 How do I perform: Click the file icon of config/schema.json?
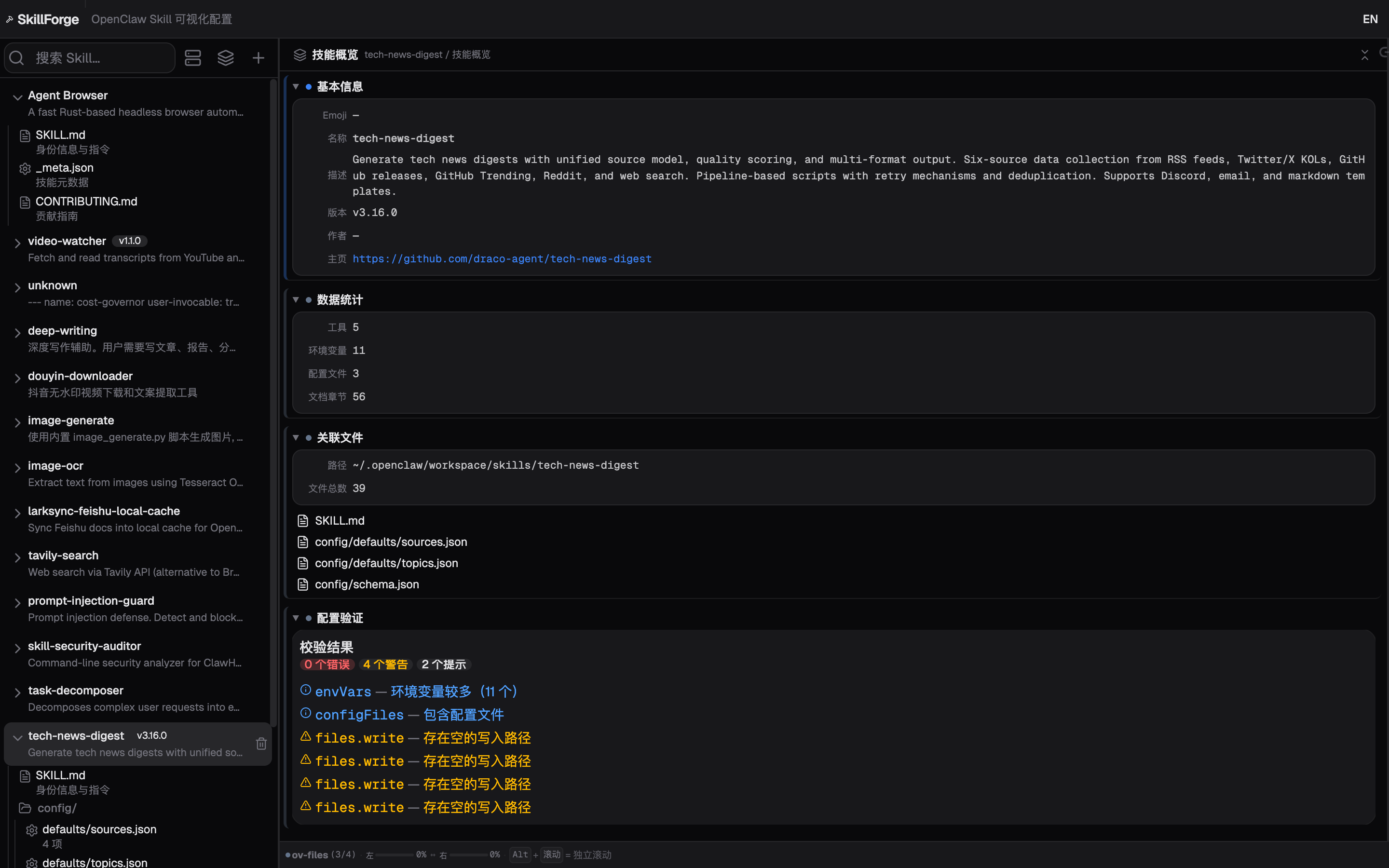click(303, 584)
